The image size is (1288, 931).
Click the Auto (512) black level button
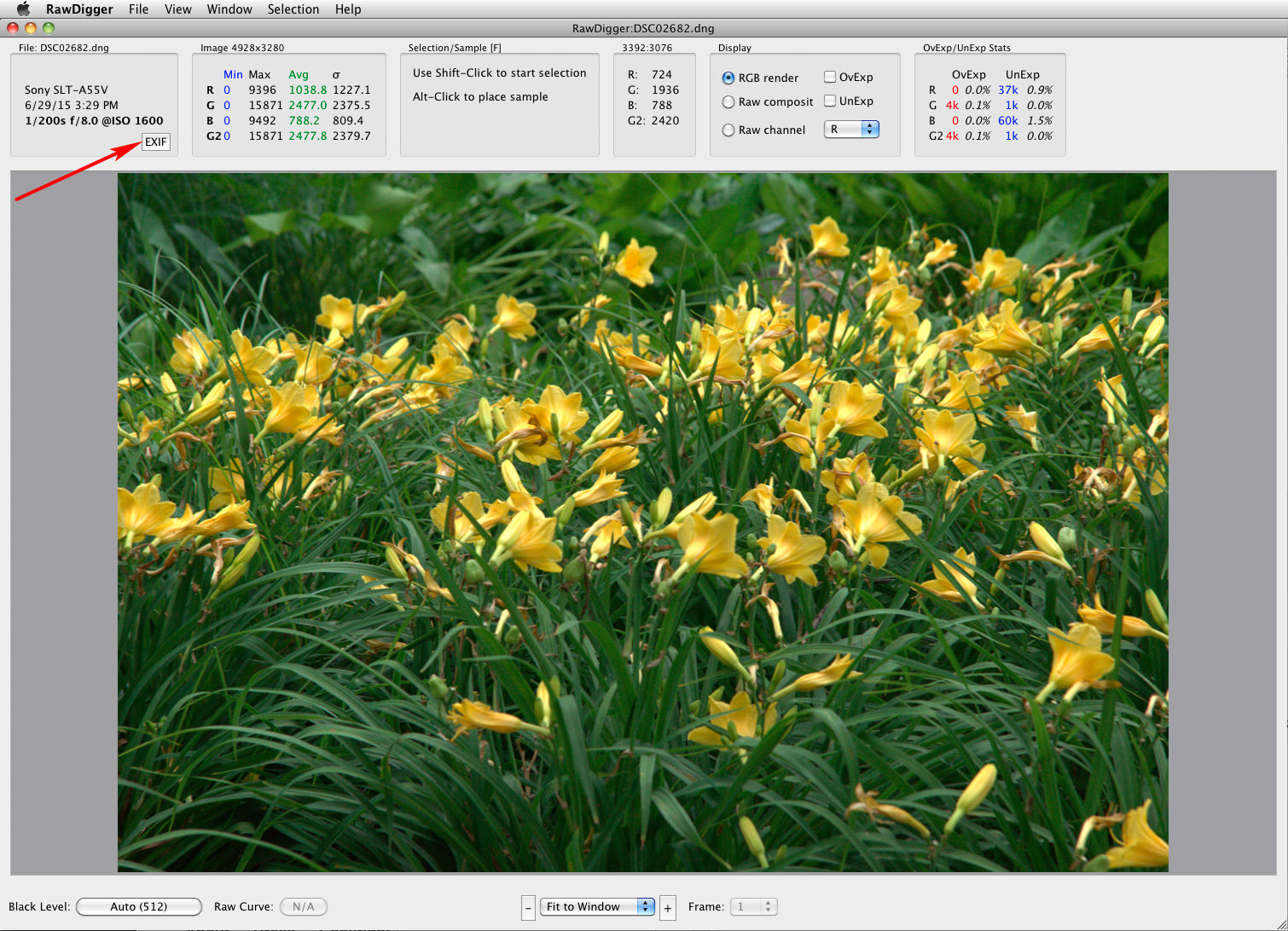[x=139, y=906]
